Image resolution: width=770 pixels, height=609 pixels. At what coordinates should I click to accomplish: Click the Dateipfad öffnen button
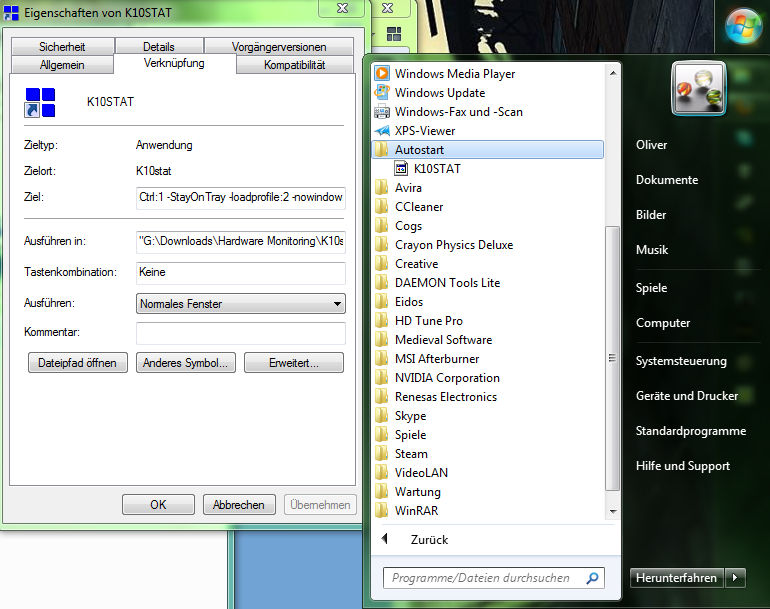point(78,362)
